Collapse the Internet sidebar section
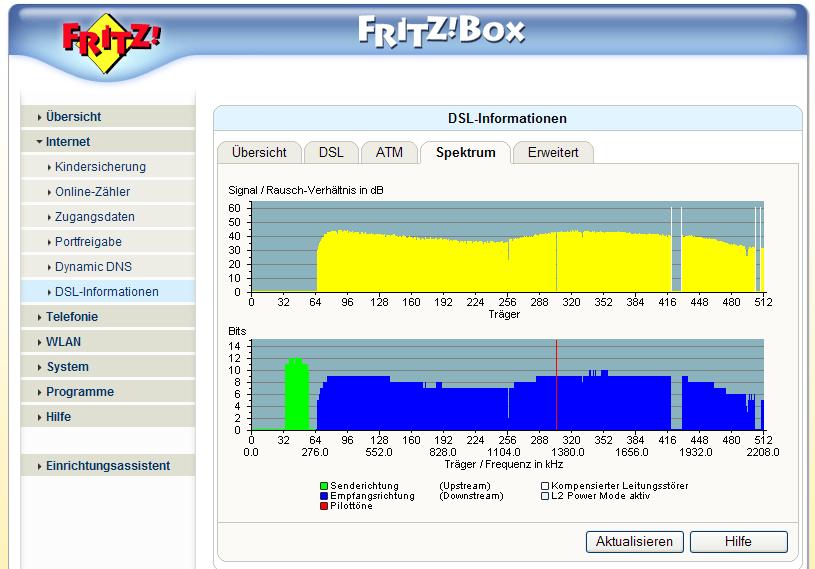Viewport: 815px width, 569px height. pos(67,142)
